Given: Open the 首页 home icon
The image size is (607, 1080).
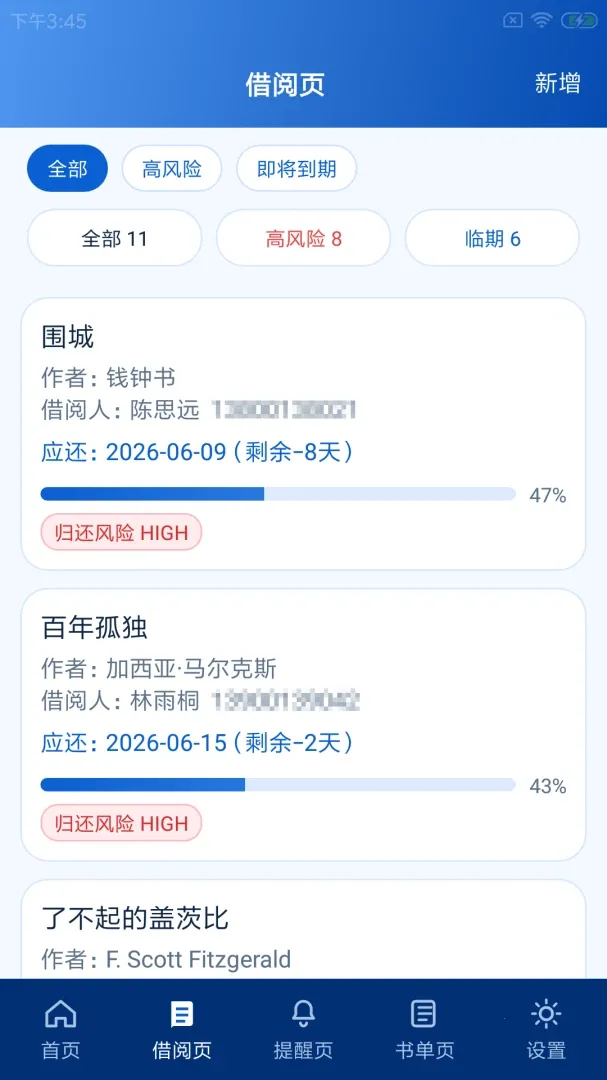Looking at the screenshot, I should 61,1014.
